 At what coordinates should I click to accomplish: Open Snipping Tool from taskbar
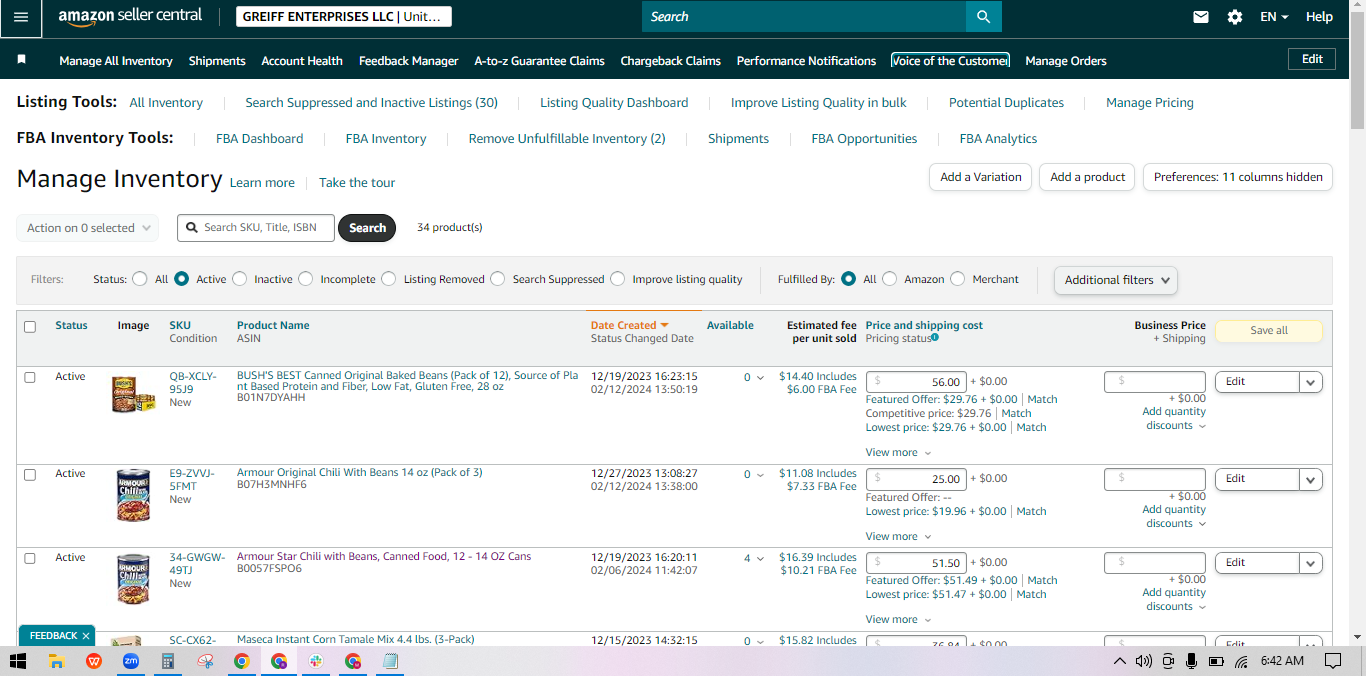tap(205, 661)
